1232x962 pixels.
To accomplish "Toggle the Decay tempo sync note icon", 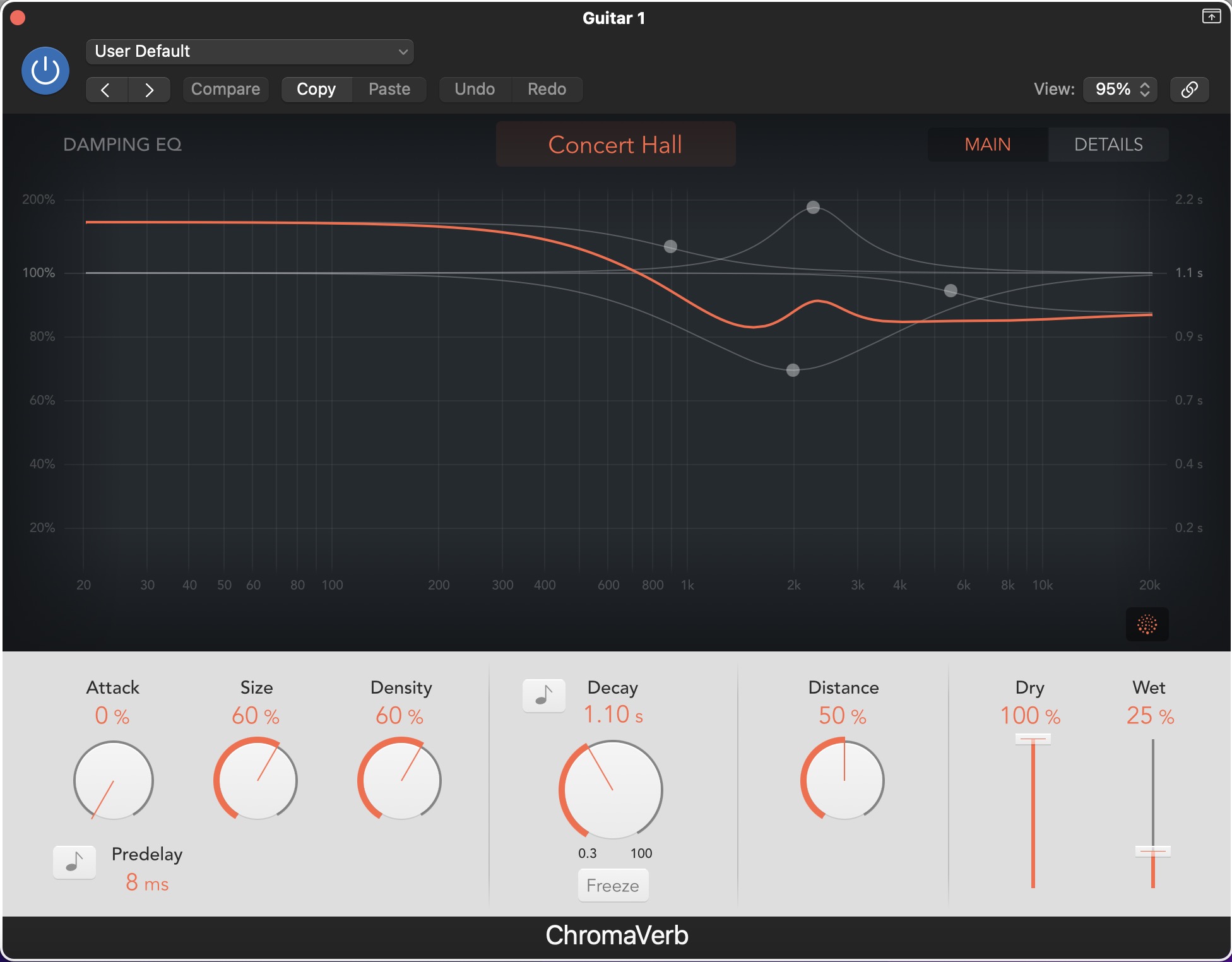I will pyautogui.click(x=543, y=696).
